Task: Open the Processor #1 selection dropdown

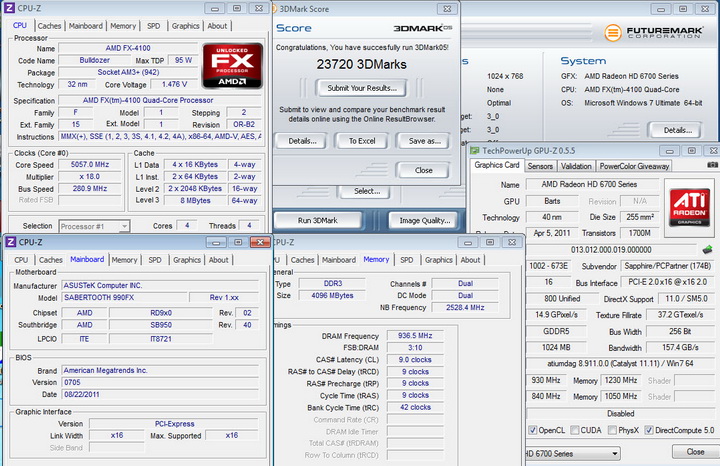Action: (x=94, y=226)
